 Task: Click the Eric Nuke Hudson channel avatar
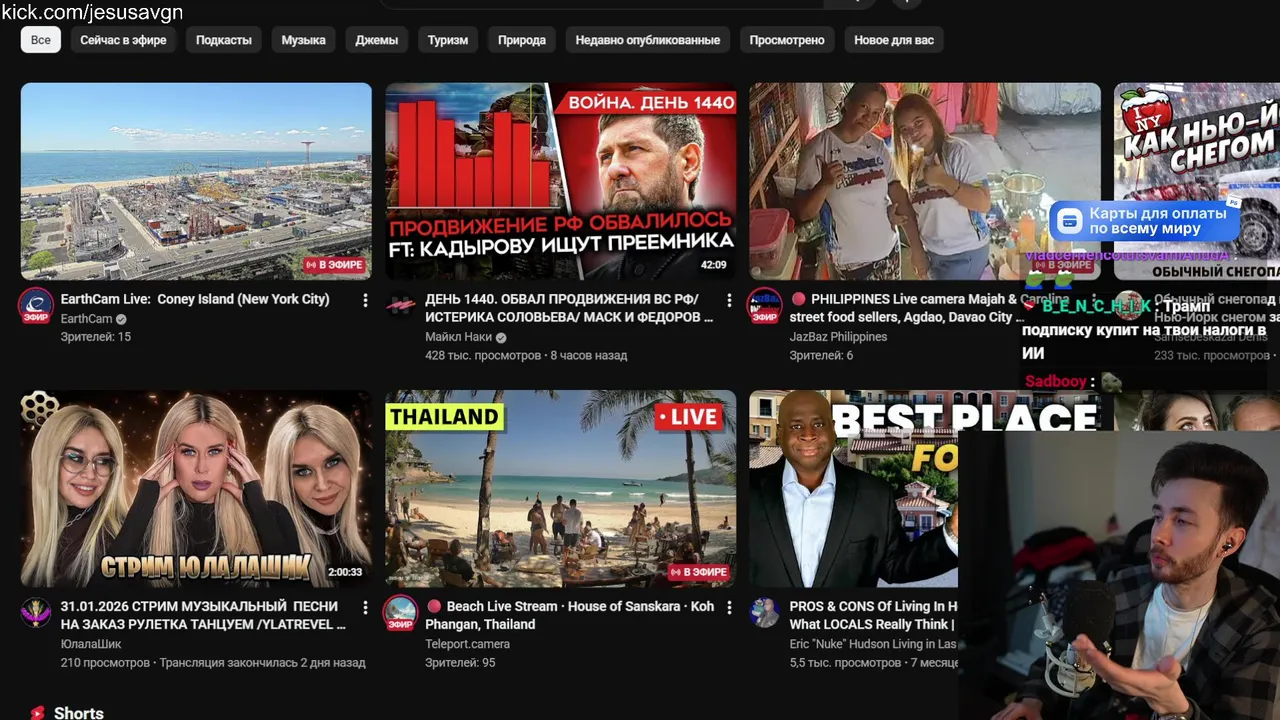[x=765, y=612]
